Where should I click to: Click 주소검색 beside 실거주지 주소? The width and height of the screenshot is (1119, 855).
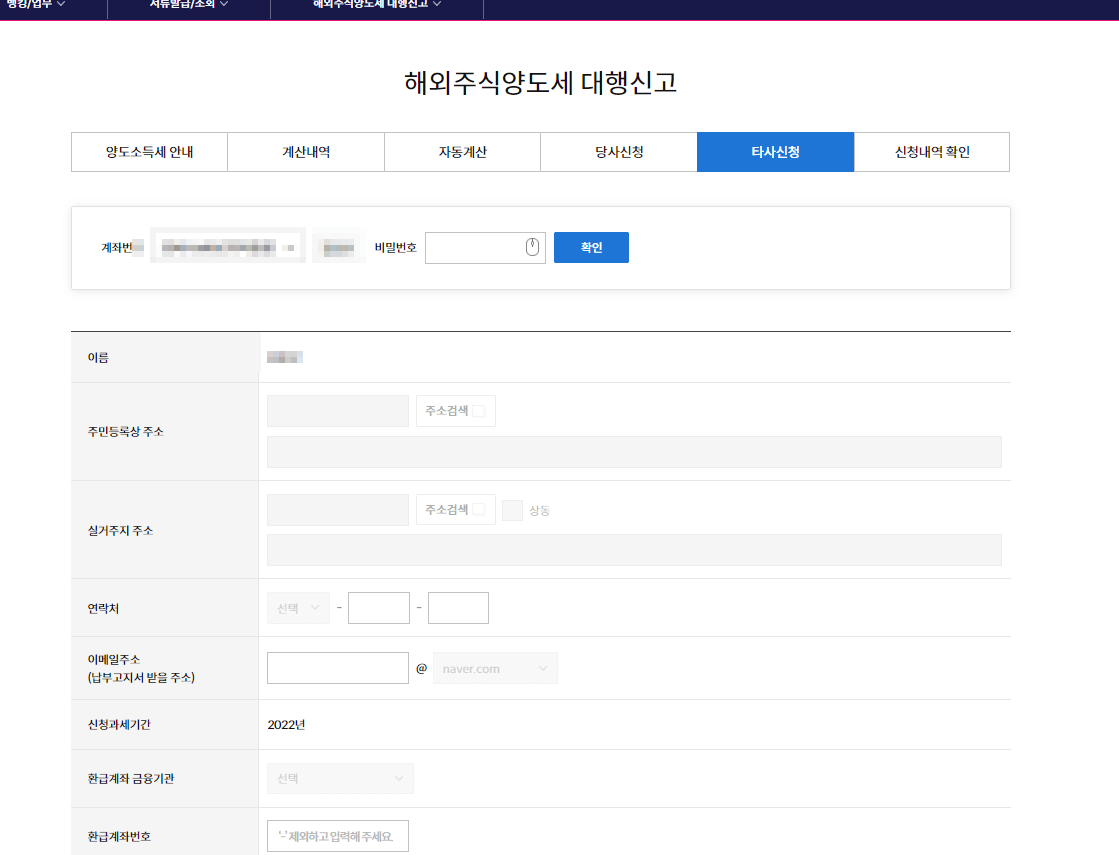click(455, 509)
